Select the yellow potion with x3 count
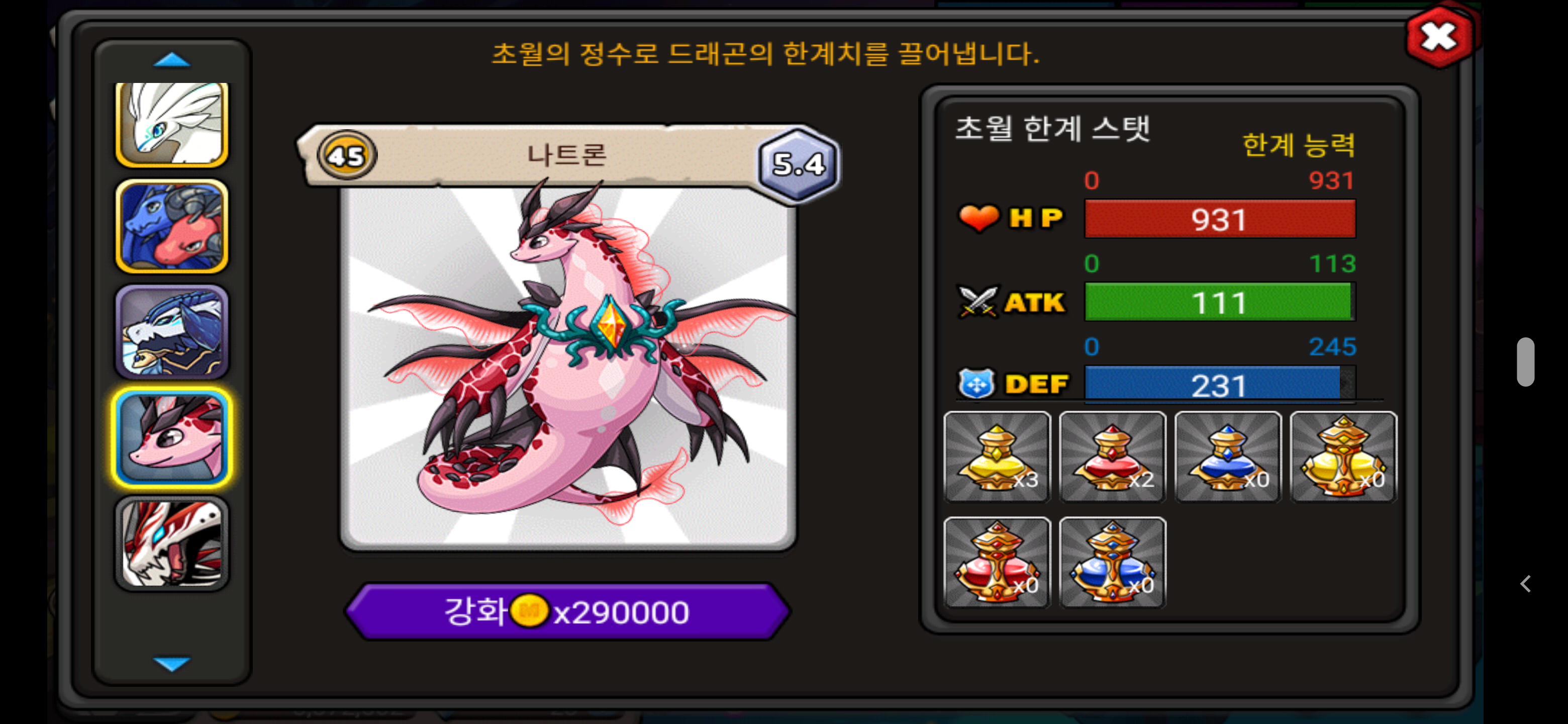Viewport: 1568px width, 724px height. coord(997,456)
